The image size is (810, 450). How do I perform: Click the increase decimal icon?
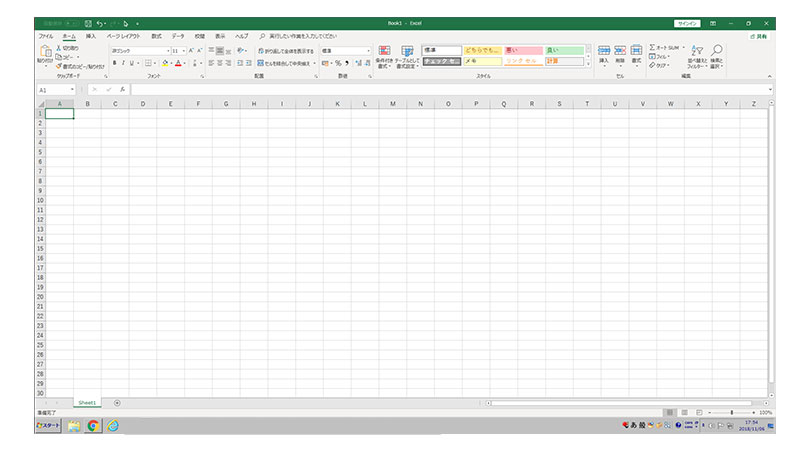pyautogui.click(x=359, y=63)
